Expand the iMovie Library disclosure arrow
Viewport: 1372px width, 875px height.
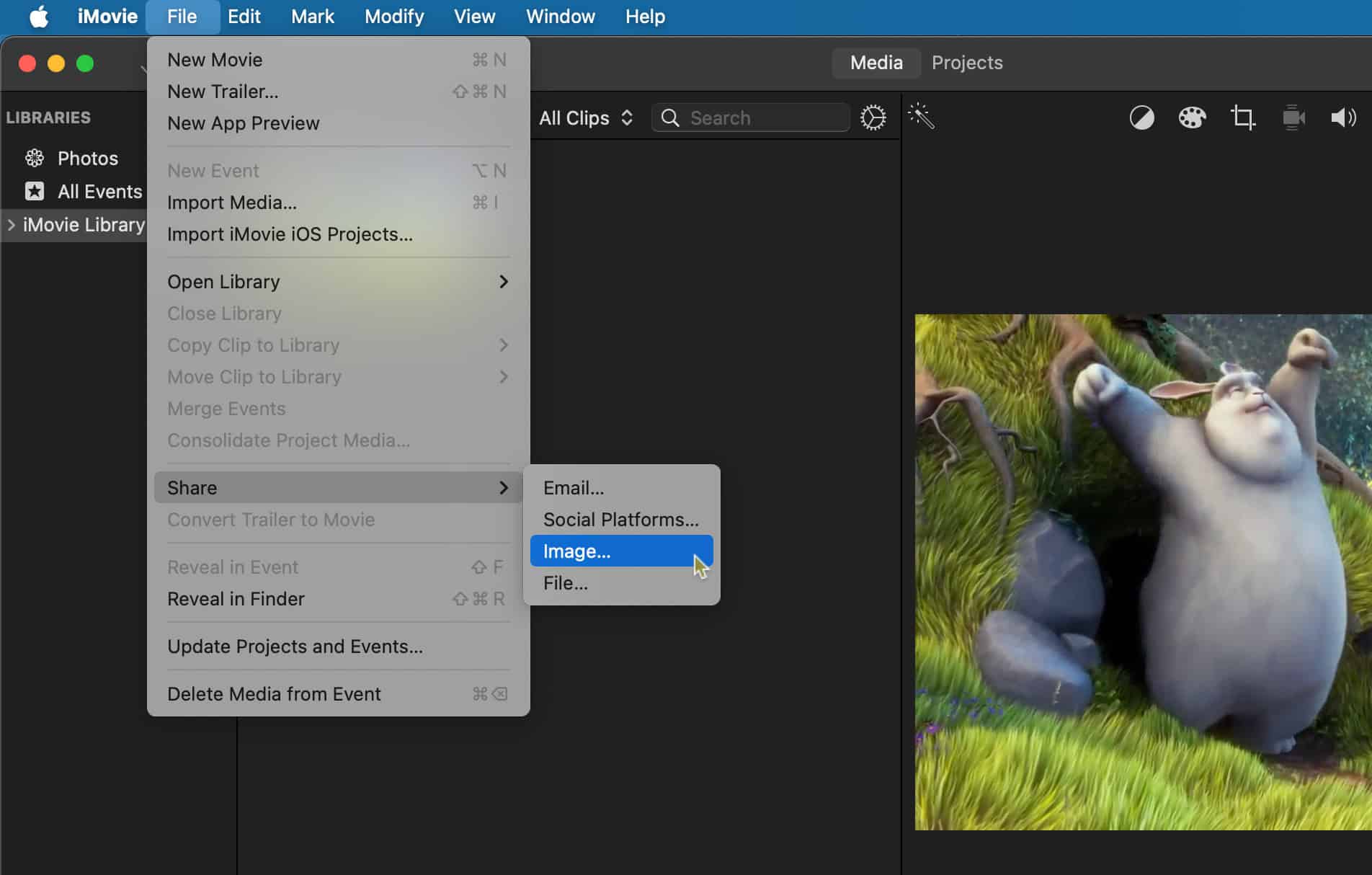point(12,225)
